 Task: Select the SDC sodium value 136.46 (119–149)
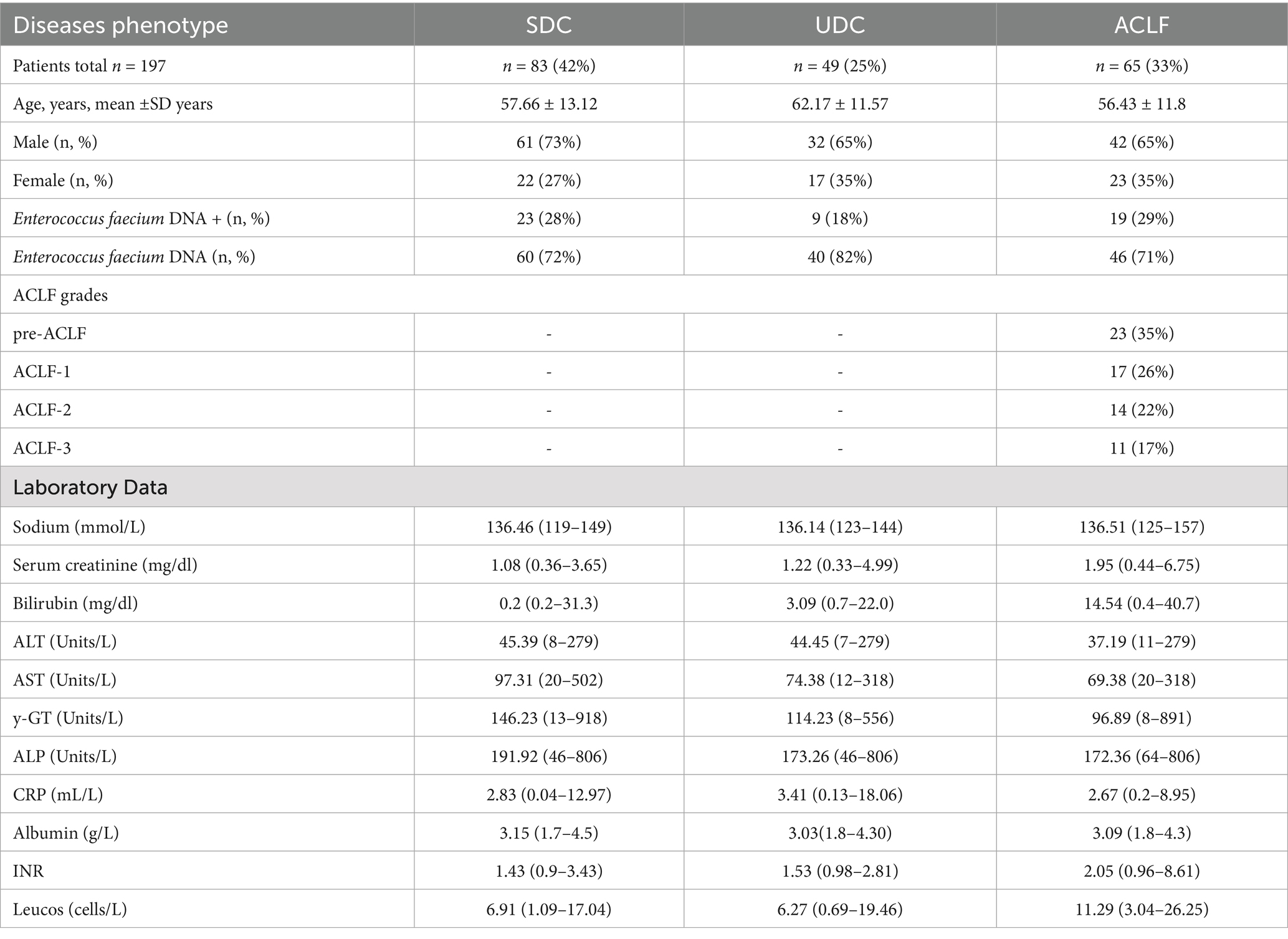[x=548, y=527]
